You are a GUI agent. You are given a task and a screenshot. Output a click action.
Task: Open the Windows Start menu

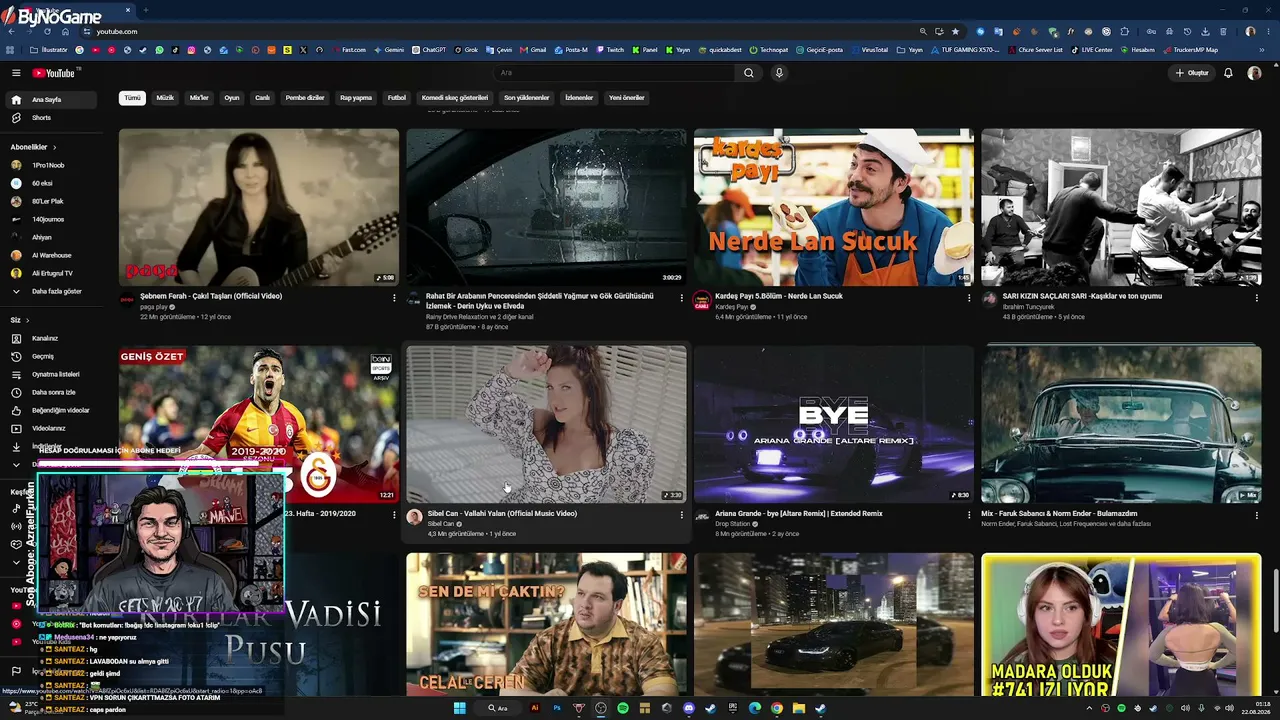click(x=460, y=708)
